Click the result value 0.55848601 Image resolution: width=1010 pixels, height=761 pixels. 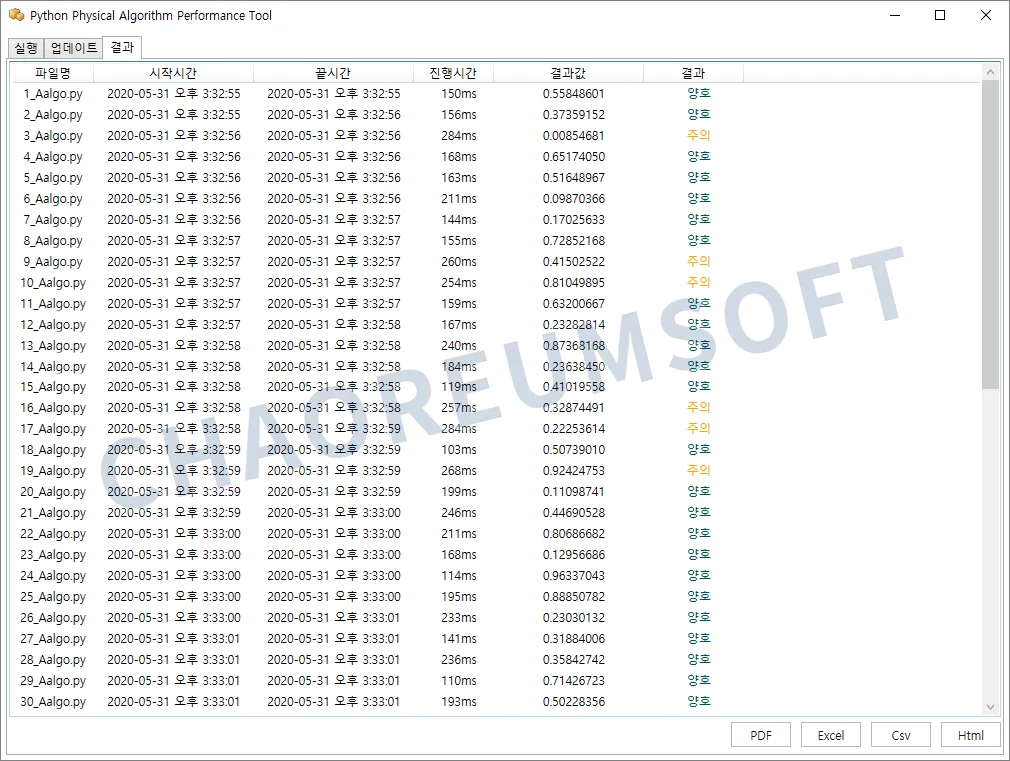click(573, 94)
